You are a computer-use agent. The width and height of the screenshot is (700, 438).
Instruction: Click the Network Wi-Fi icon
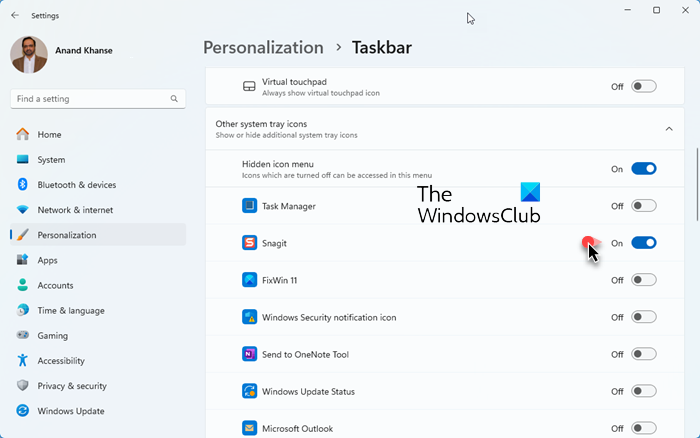(x=23, y=209)
